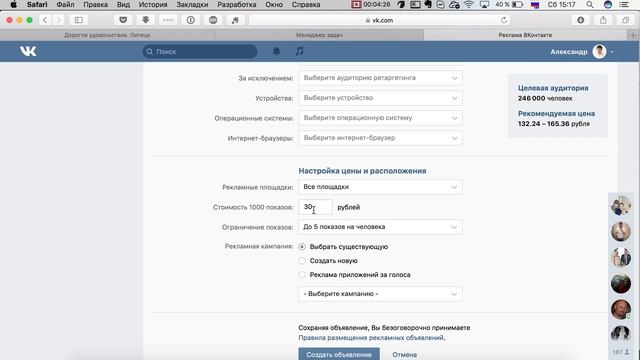Open Notification Center list icon

tap(624, 4)
